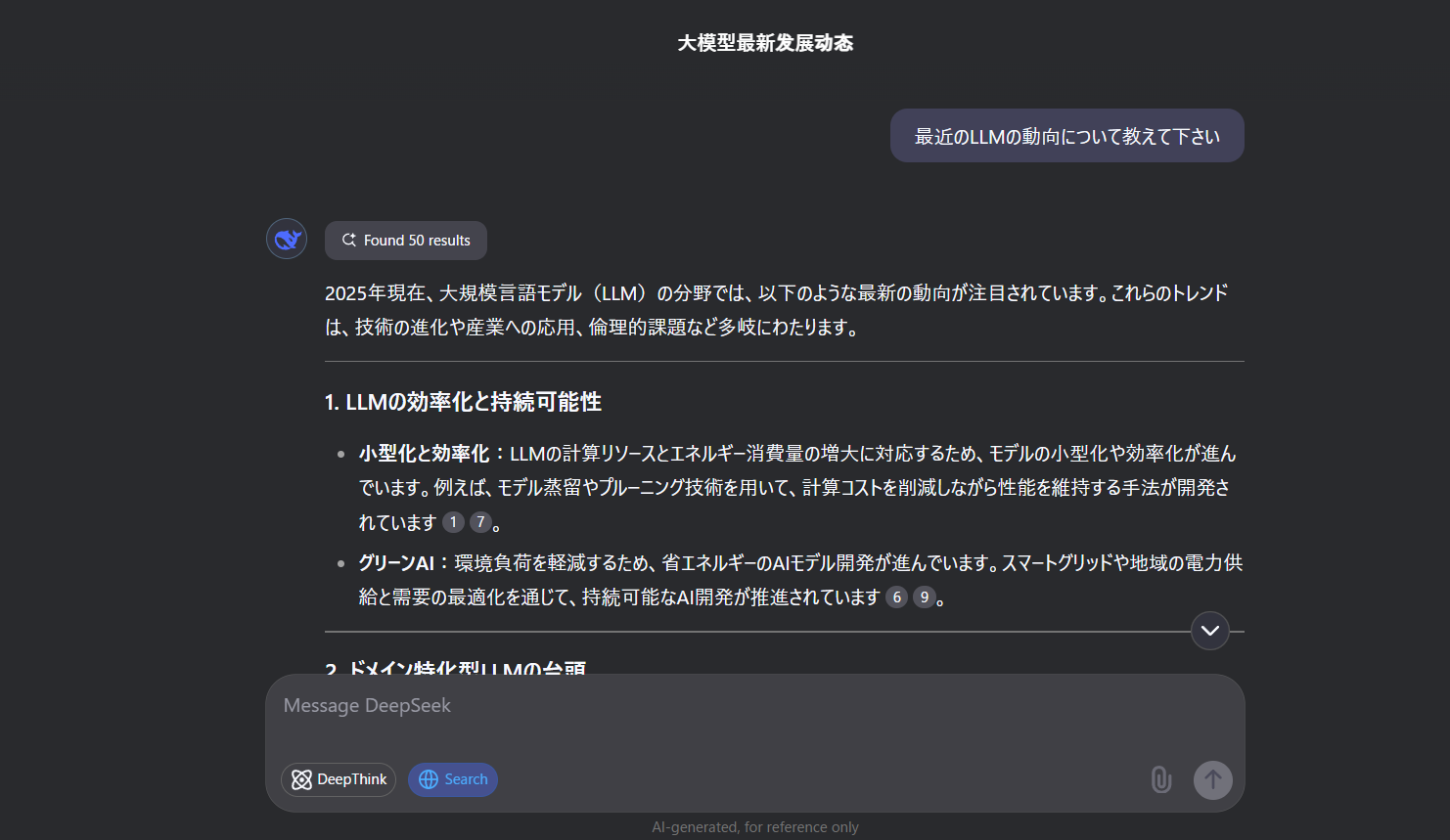Click the bold text グリーンAI

click(x=396, y=562)
